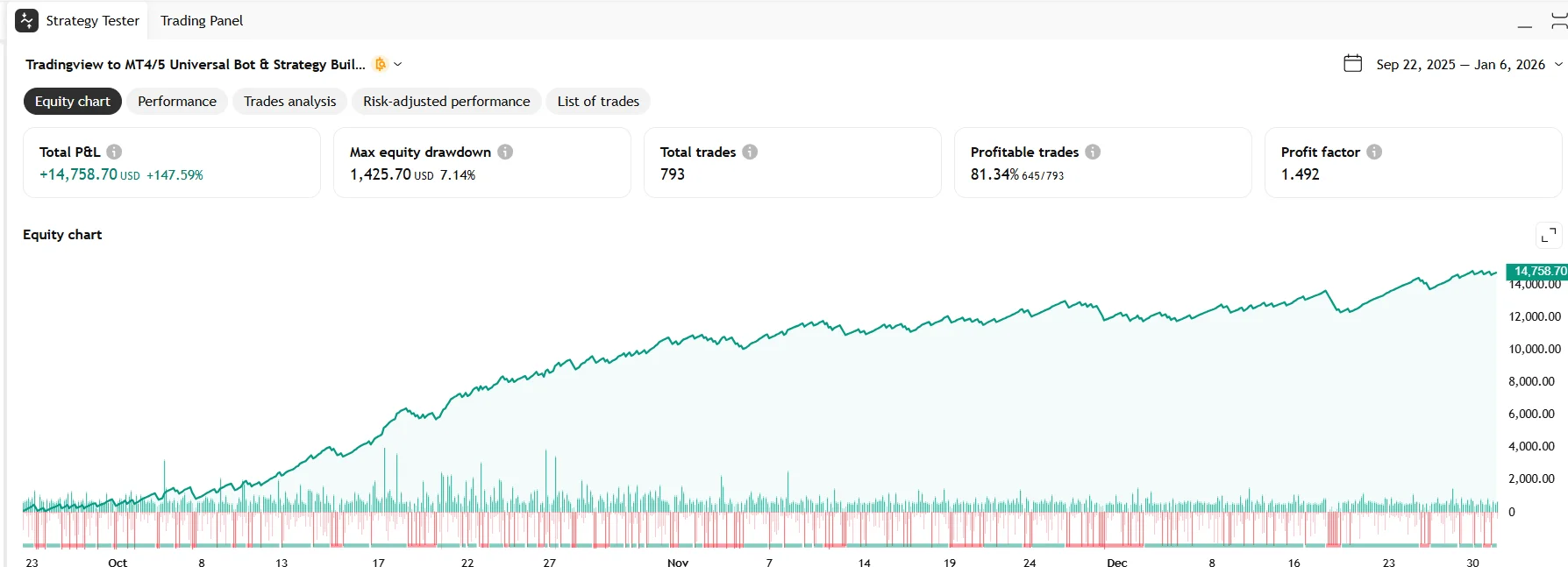1568x567 pixels.
Task: Click the Equity chart heading
Action: 62,235
